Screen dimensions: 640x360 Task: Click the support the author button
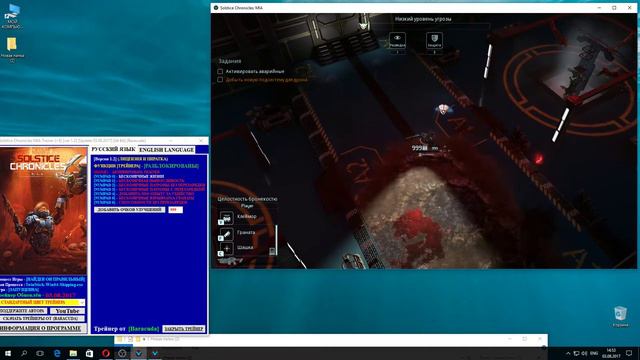tap(23, 311)
